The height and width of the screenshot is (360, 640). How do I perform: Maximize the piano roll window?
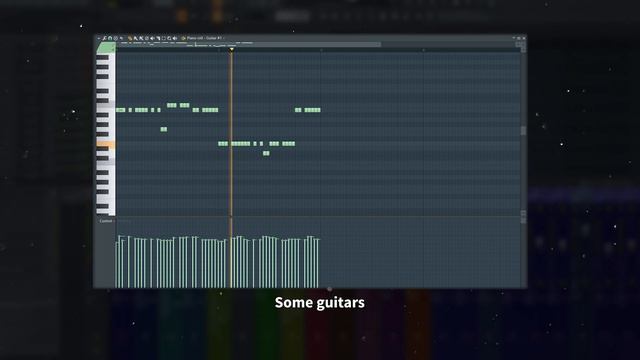(x=519, y=38)
